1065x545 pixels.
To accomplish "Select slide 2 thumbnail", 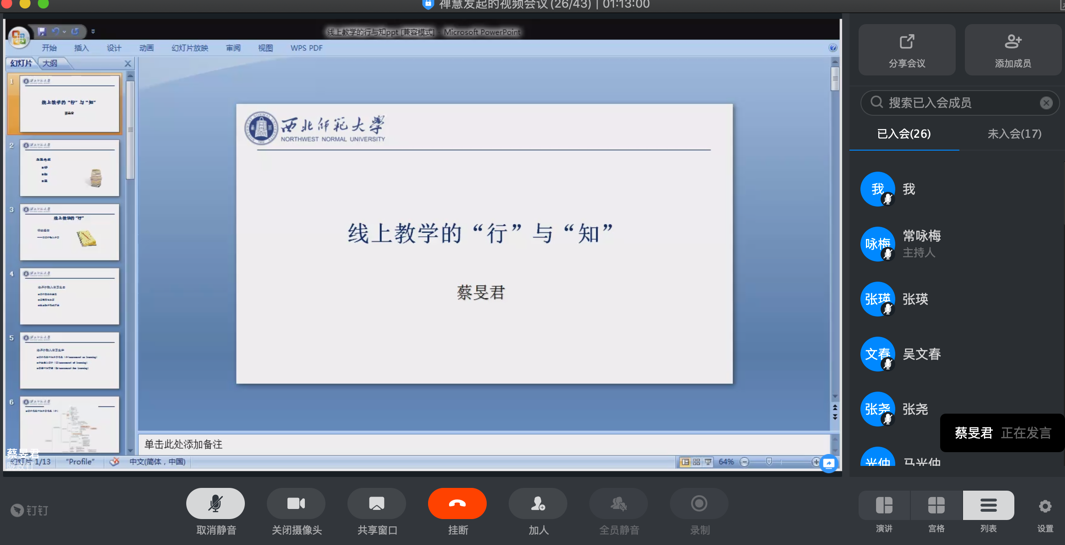I will tap(69, 168).
